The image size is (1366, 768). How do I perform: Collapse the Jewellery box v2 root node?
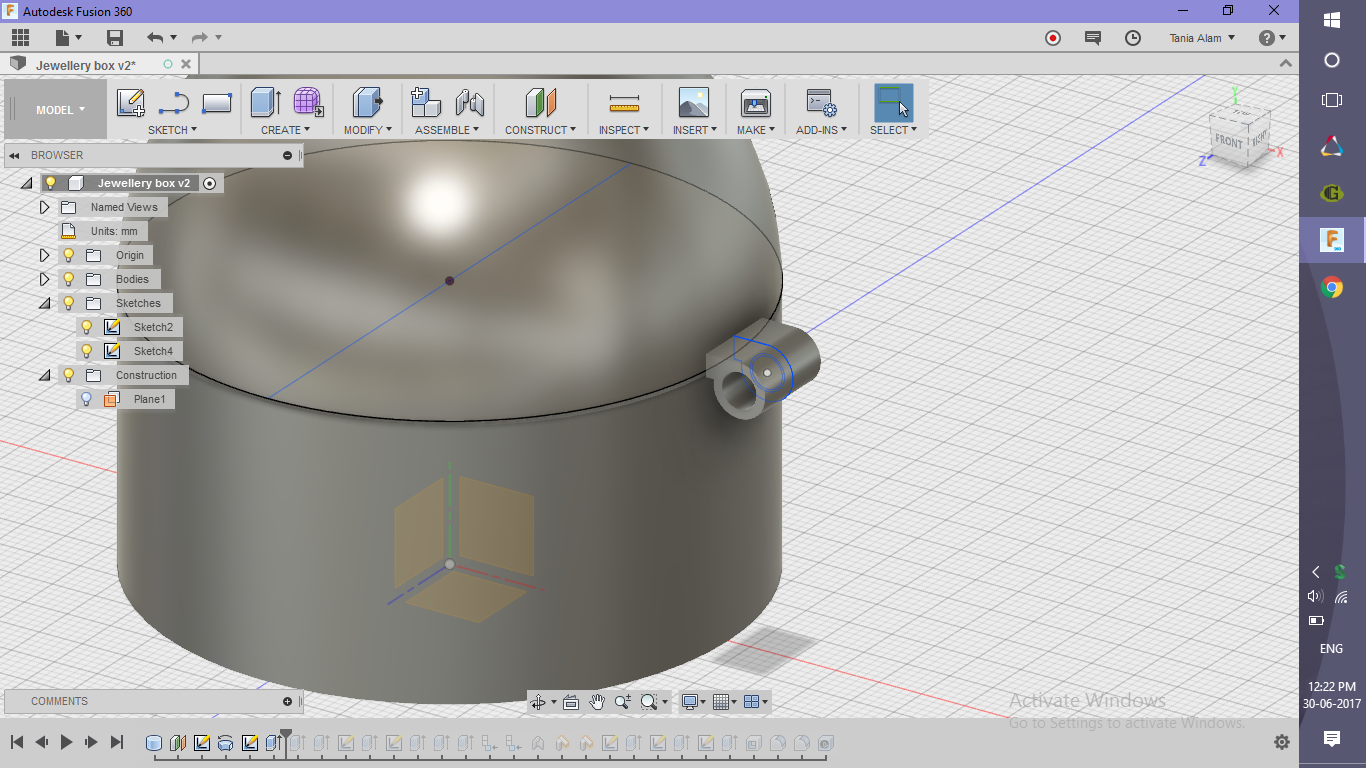(26, 183)
